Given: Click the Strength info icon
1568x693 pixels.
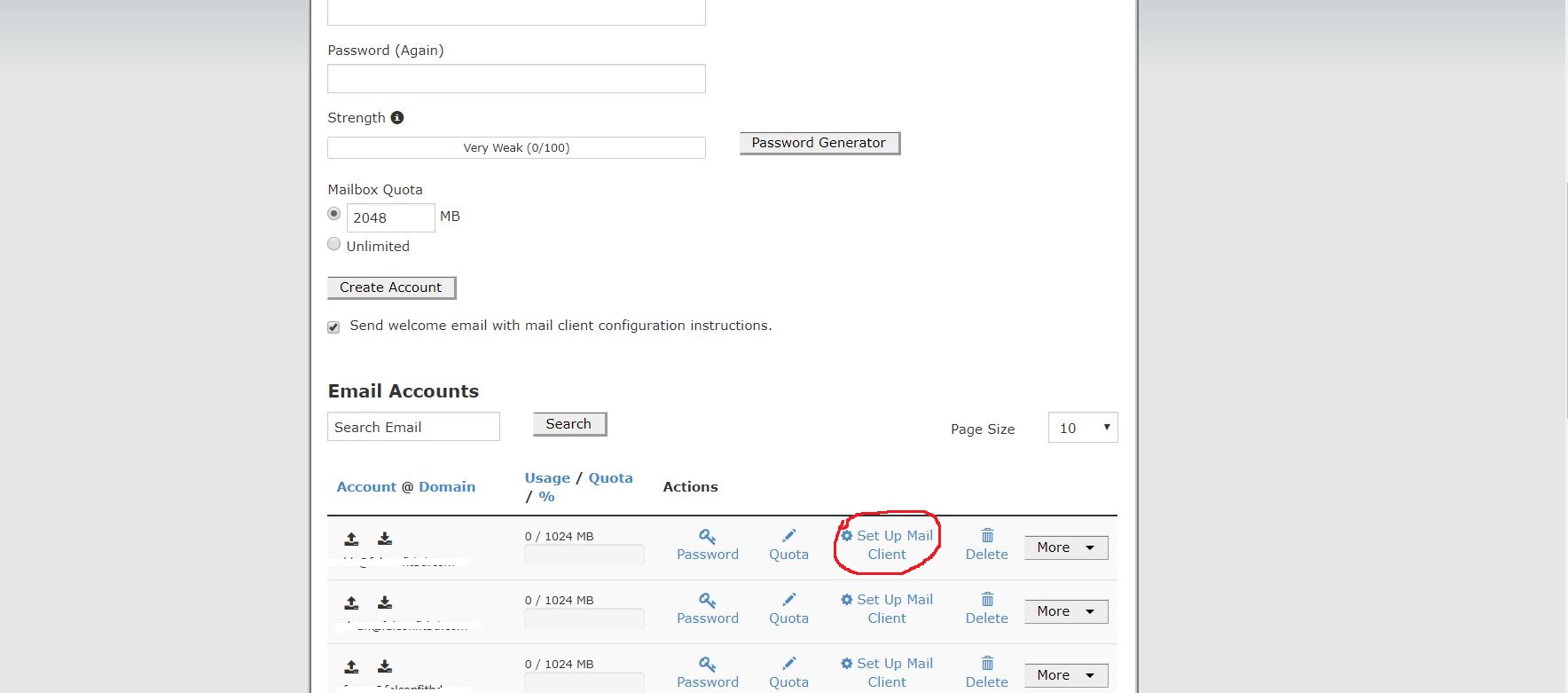Looking at the screenshot, I should coord(397,117).
